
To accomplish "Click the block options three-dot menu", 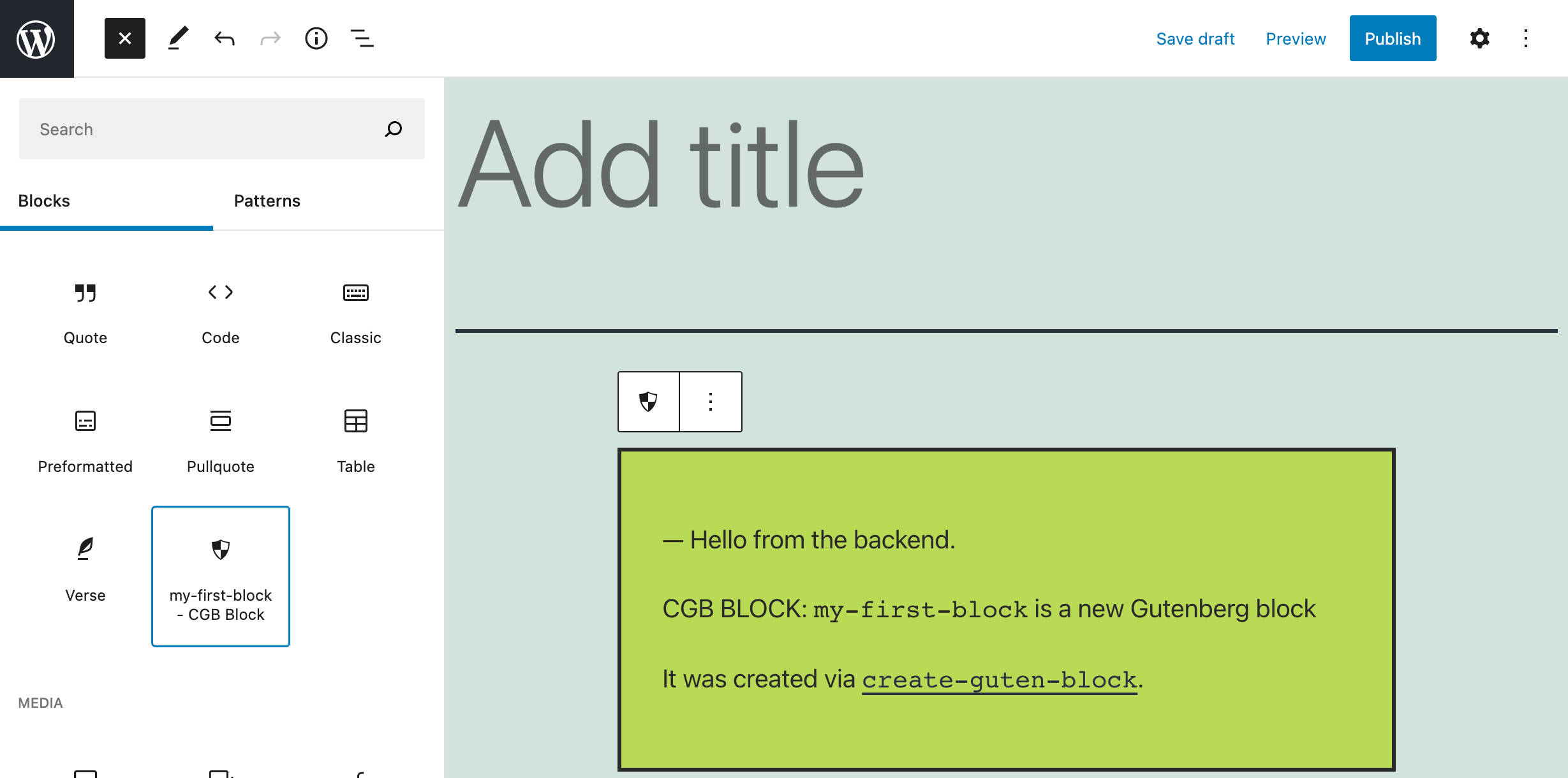I will coord(710,402).
